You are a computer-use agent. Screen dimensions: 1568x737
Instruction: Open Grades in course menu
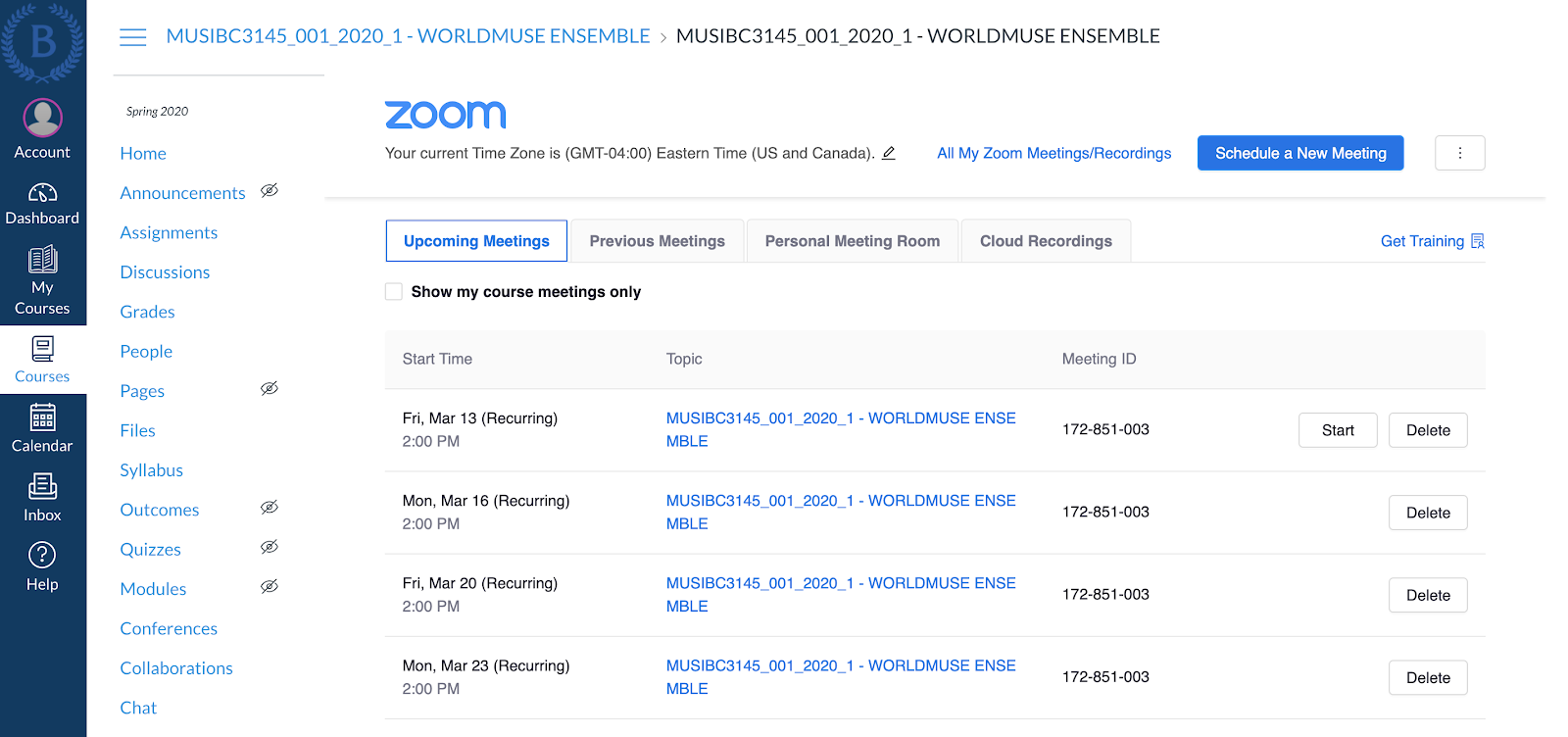coord(147,312)
